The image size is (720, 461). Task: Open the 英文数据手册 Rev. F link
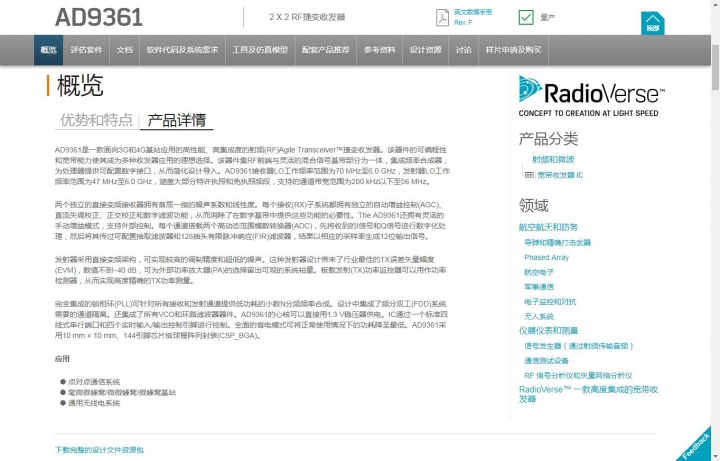pos(473,17)
